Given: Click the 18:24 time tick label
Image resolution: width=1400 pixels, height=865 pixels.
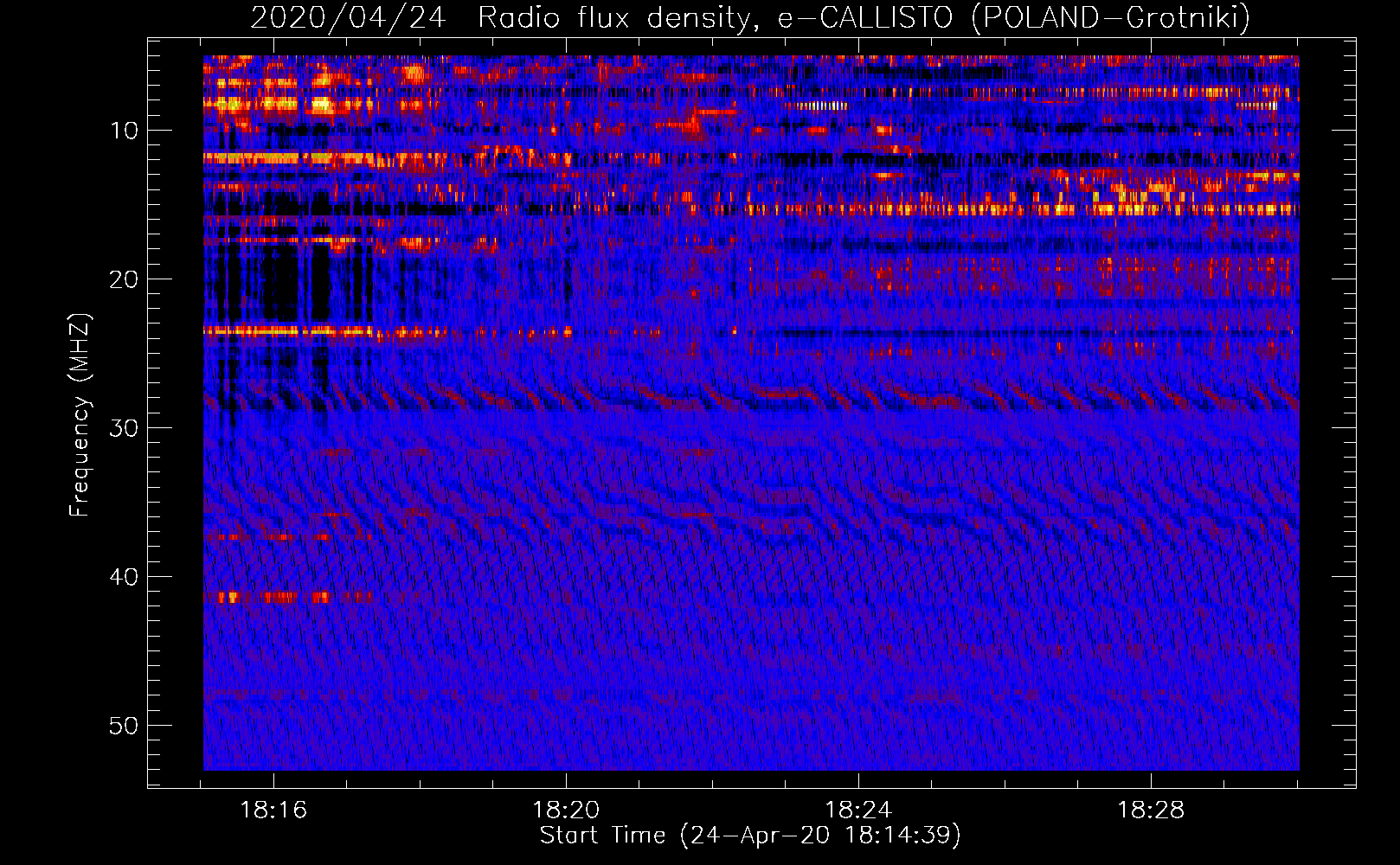Looking at the screenshot, I should pos(858,811).
